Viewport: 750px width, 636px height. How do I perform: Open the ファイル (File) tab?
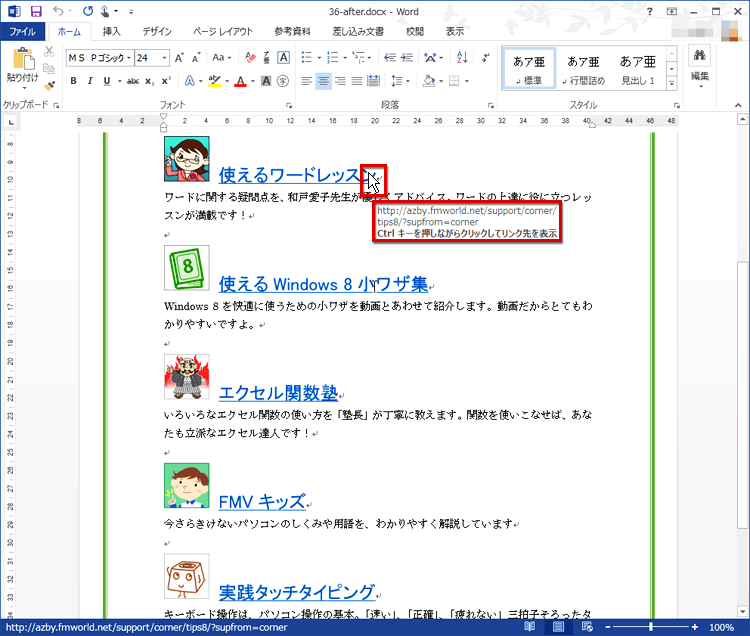pos(22,32)
